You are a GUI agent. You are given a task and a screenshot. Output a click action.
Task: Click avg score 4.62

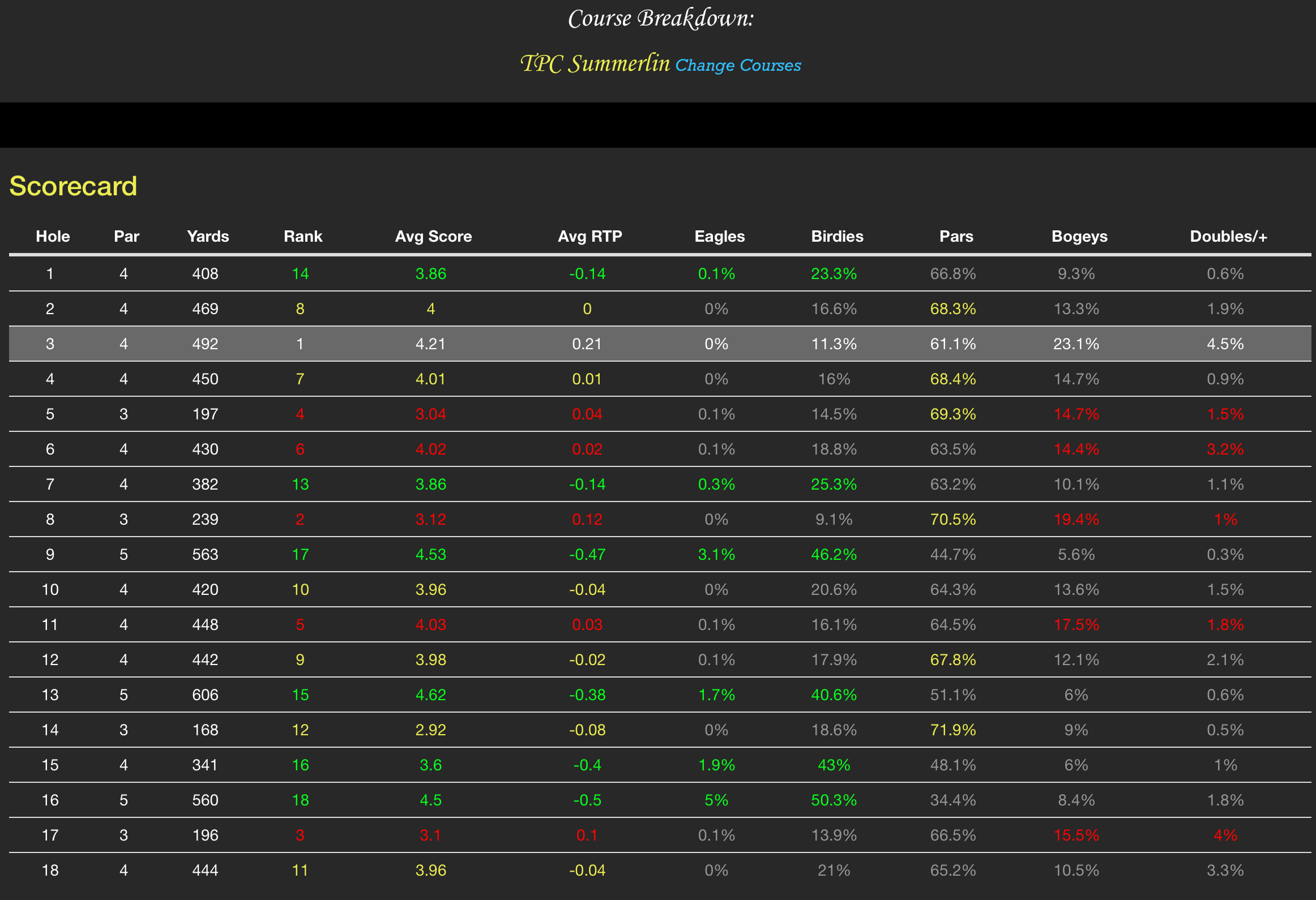(430, 695)
